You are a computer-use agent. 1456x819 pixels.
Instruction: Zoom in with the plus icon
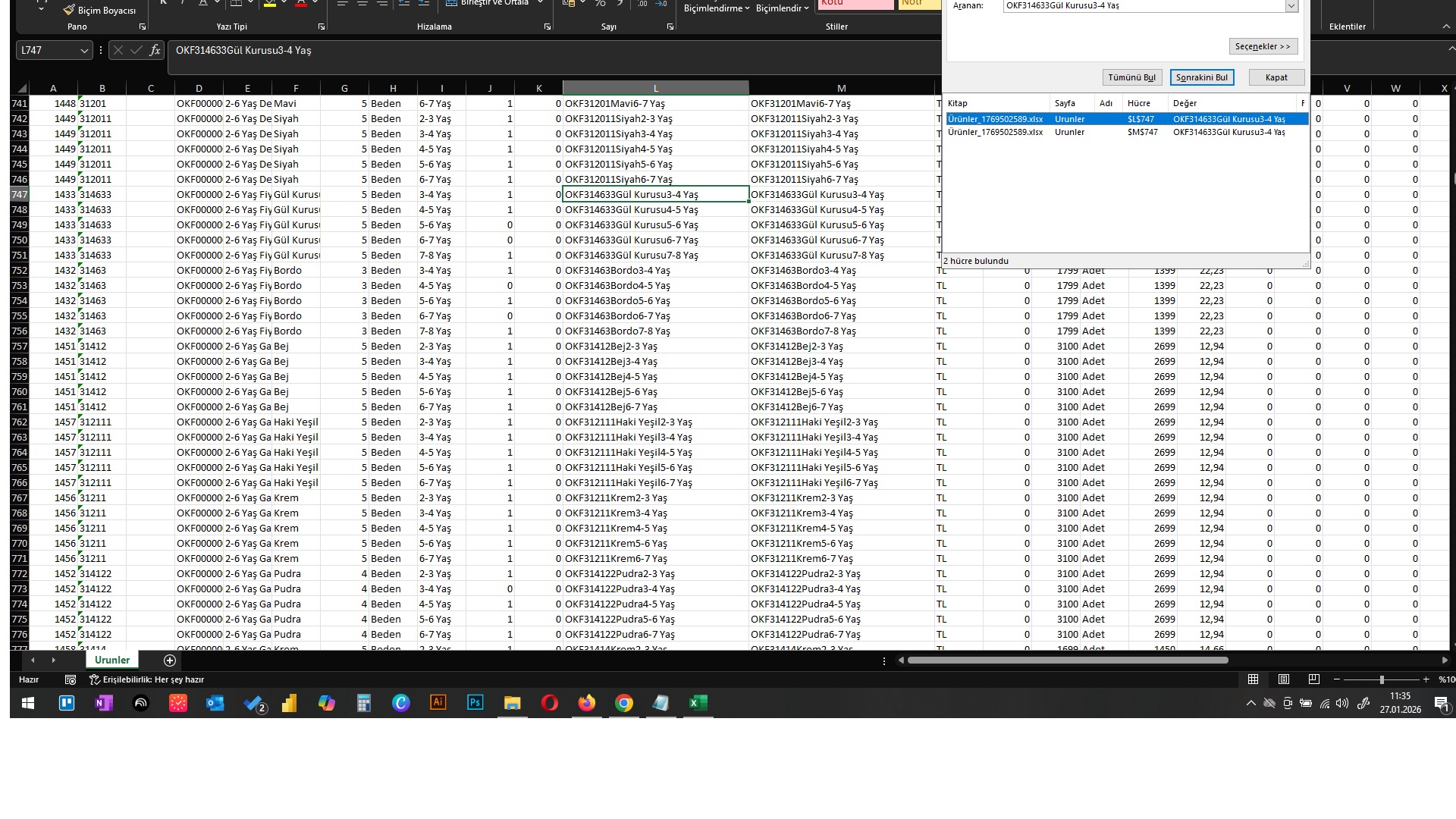(x=1426, y=679)
